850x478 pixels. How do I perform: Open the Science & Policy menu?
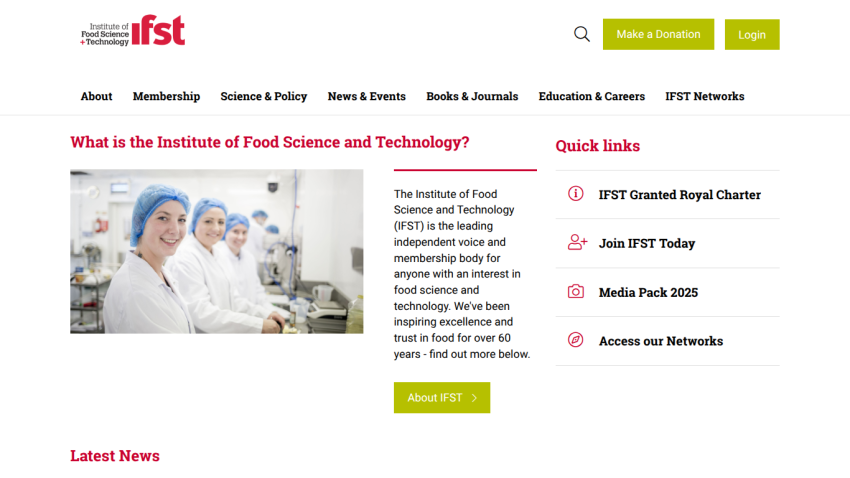[x=263, y=96]
